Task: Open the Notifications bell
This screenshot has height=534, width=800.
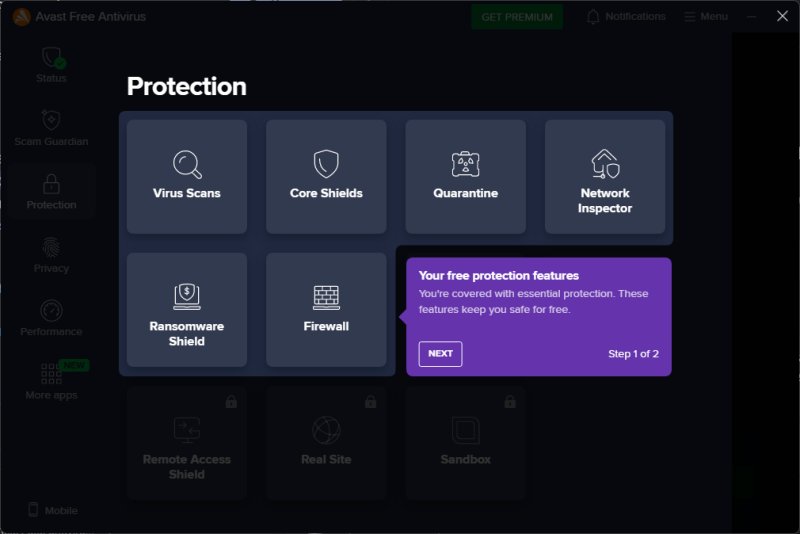Action: [x=625, y=17]
